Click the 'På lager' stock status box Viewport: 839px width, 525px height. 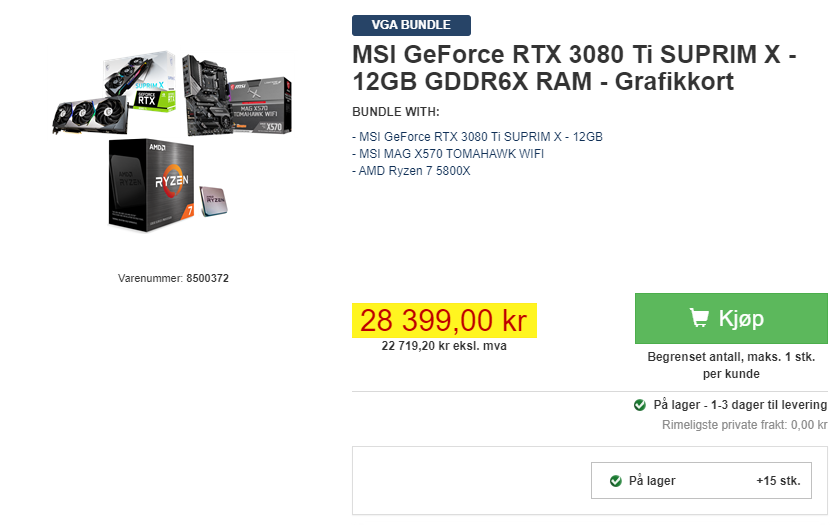point(701,481)
